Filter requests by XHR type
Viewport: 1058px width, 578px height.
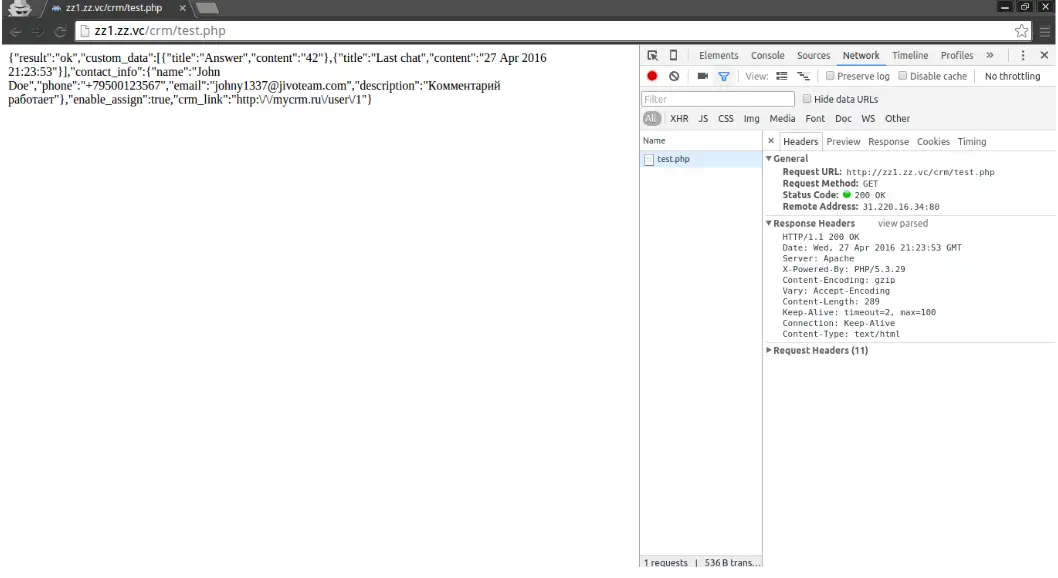tap(679, 119)
